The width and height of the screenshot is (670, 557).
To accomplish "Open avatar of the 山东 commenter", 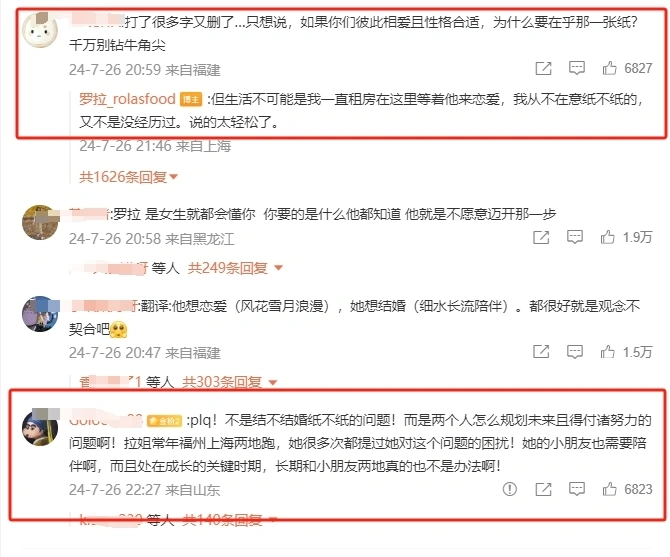I will 40,427.
